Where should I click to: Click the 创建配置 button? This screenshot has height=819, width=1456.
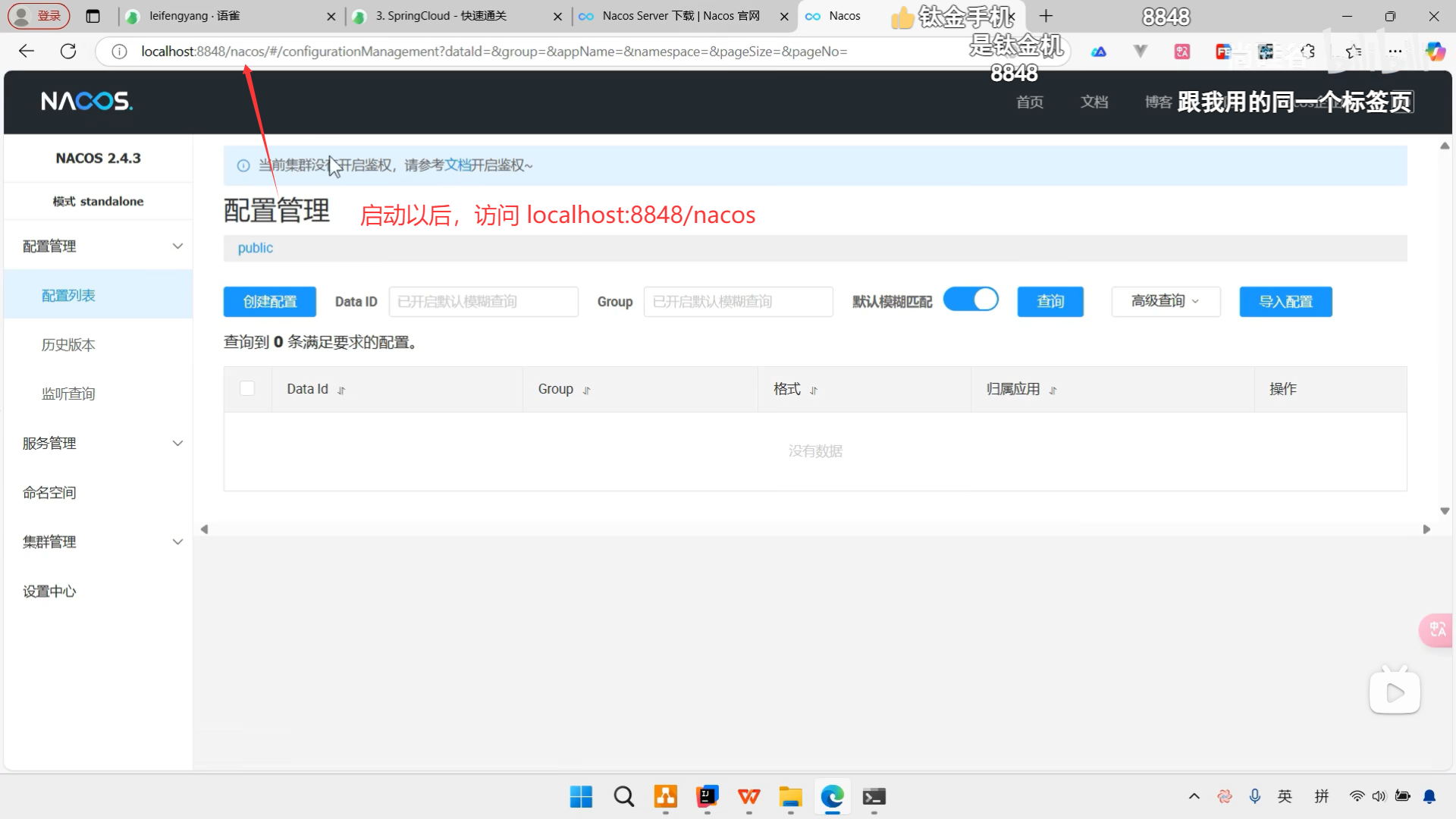(x=269, y=301)
